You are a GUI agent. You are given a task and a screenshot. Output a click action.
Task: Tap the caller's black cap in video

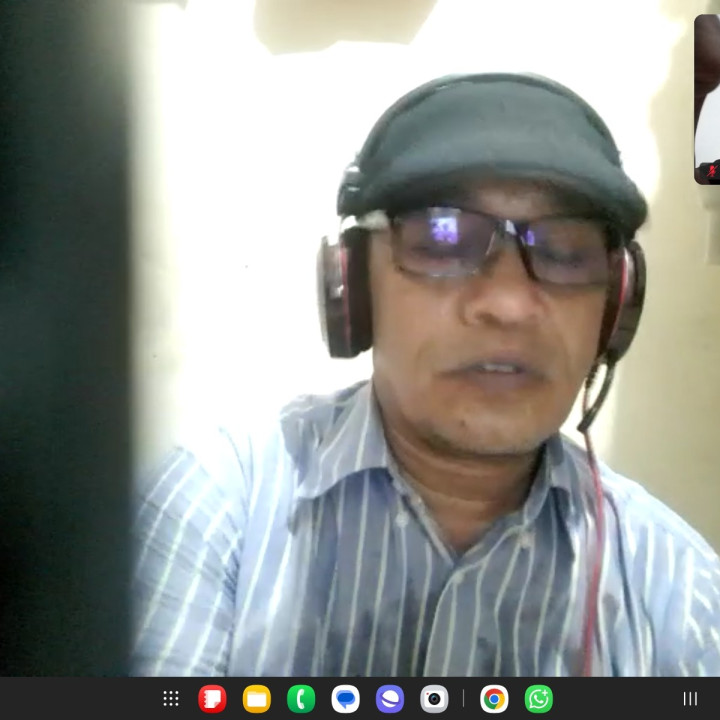coord(490,140)
